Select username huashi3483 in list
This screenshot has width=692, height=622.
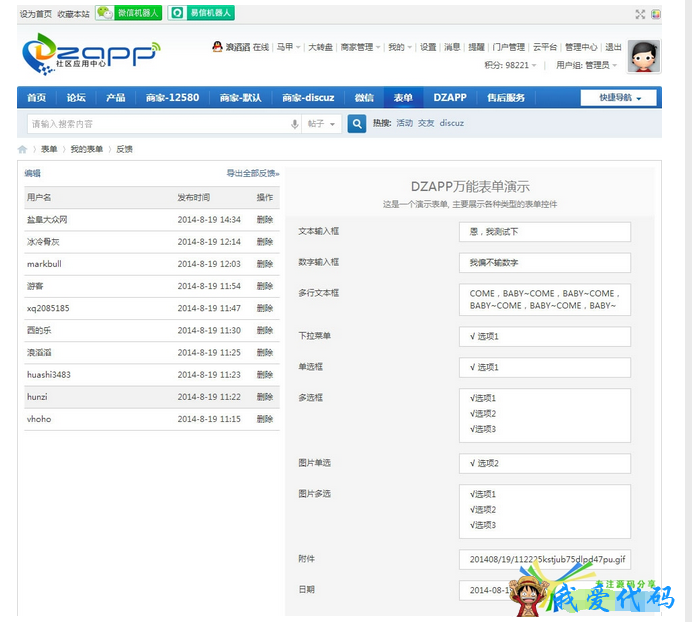49,375
